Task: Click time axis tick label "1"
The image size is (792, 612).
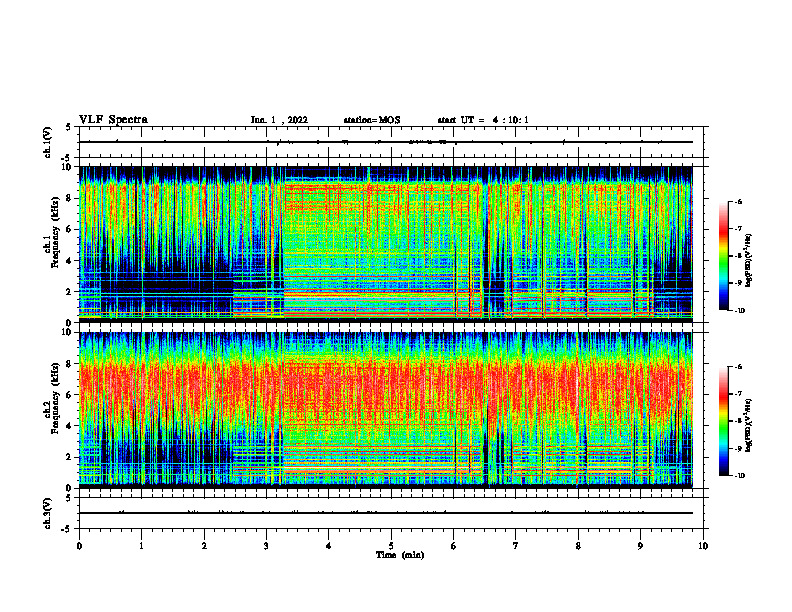Action: (x=141, y=546)
